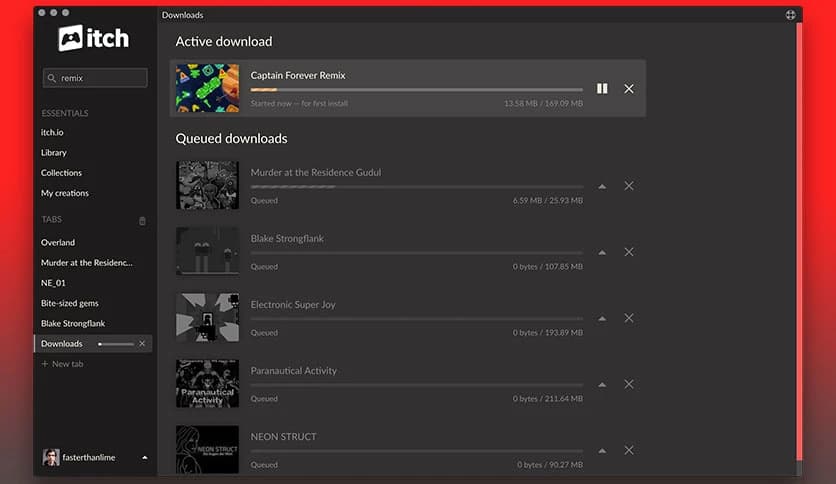Switch to the NE_01 tab
Viewport: 836px width, 484px height.
[x=53, y=283]
